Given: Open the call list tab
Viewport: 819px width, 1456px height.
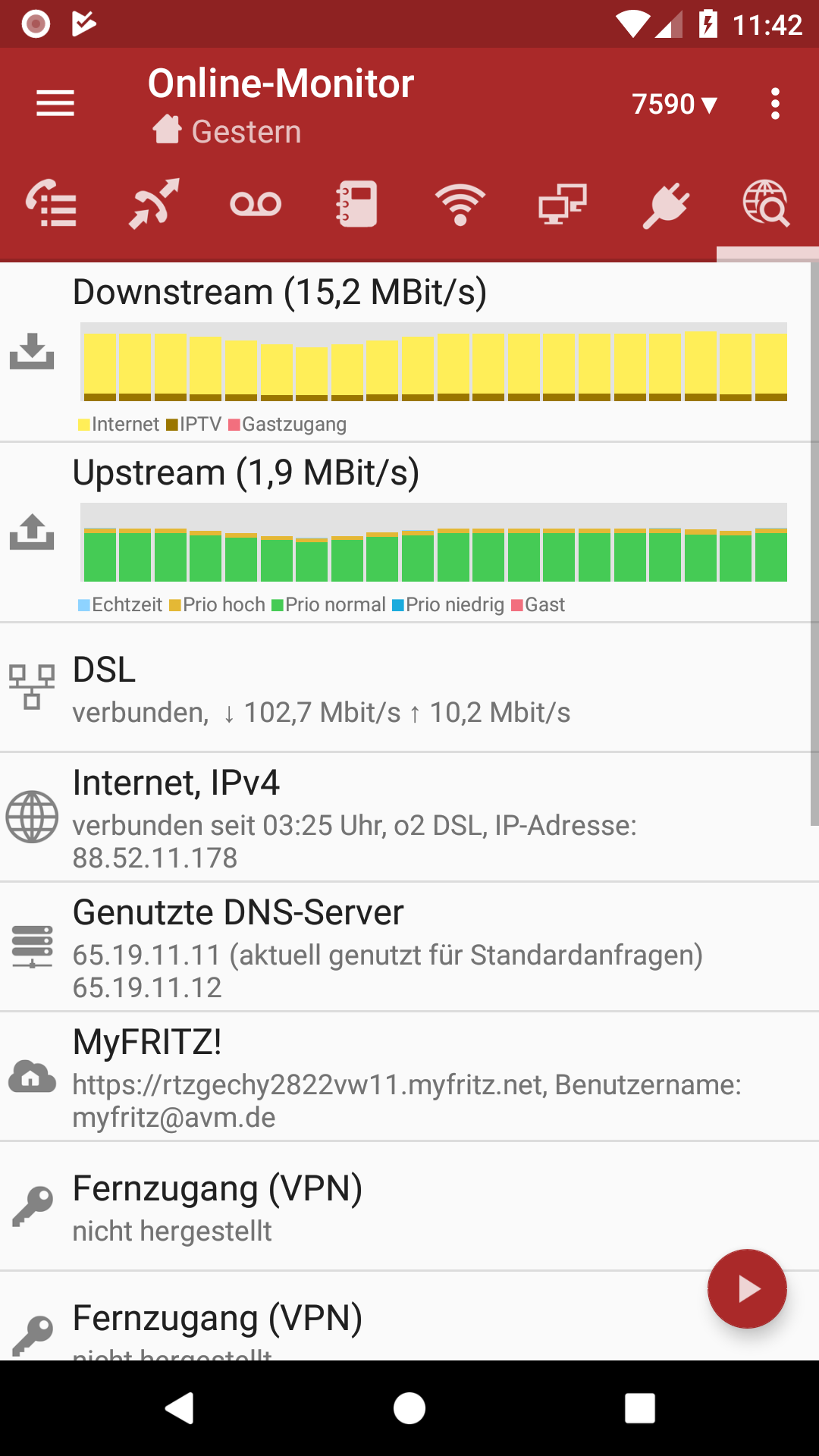Looking at the screenshot, I should tap(52, 203).
